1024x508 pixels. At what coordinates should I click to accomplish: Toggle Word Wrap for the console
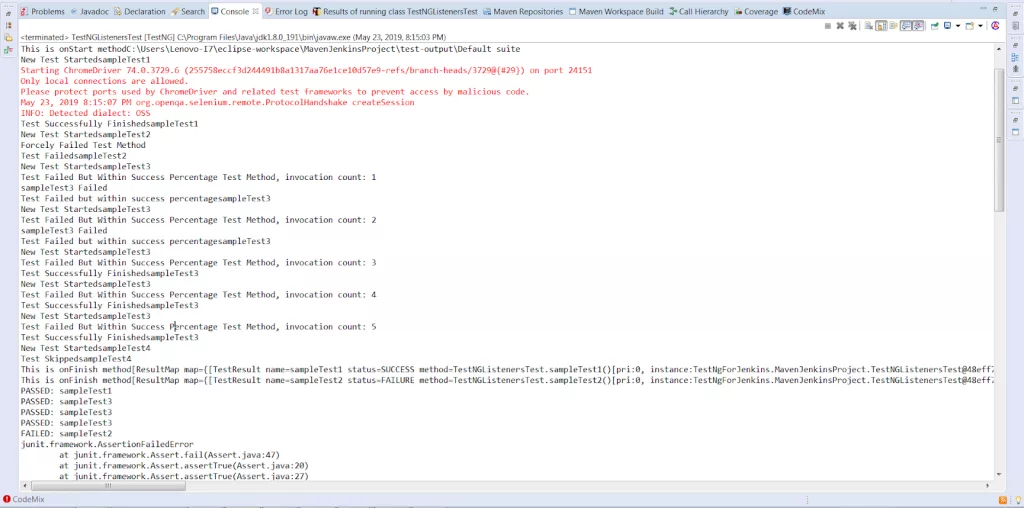pyautogui.click(x=893, y=26)
